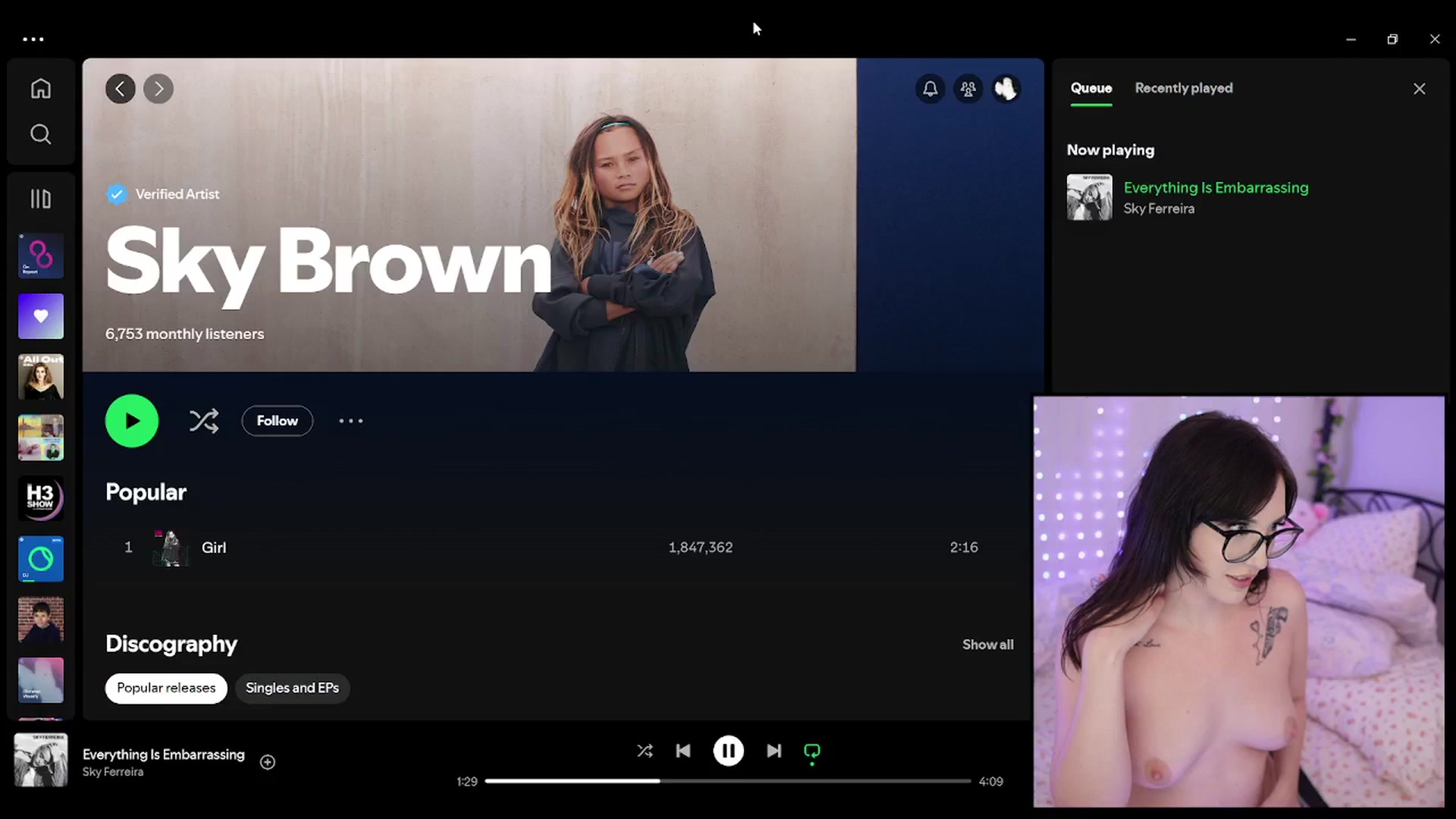Open more options for Sky Brown
This screenshot has height=819, width=1456.
pyautogui.click(x=351, y=421)
